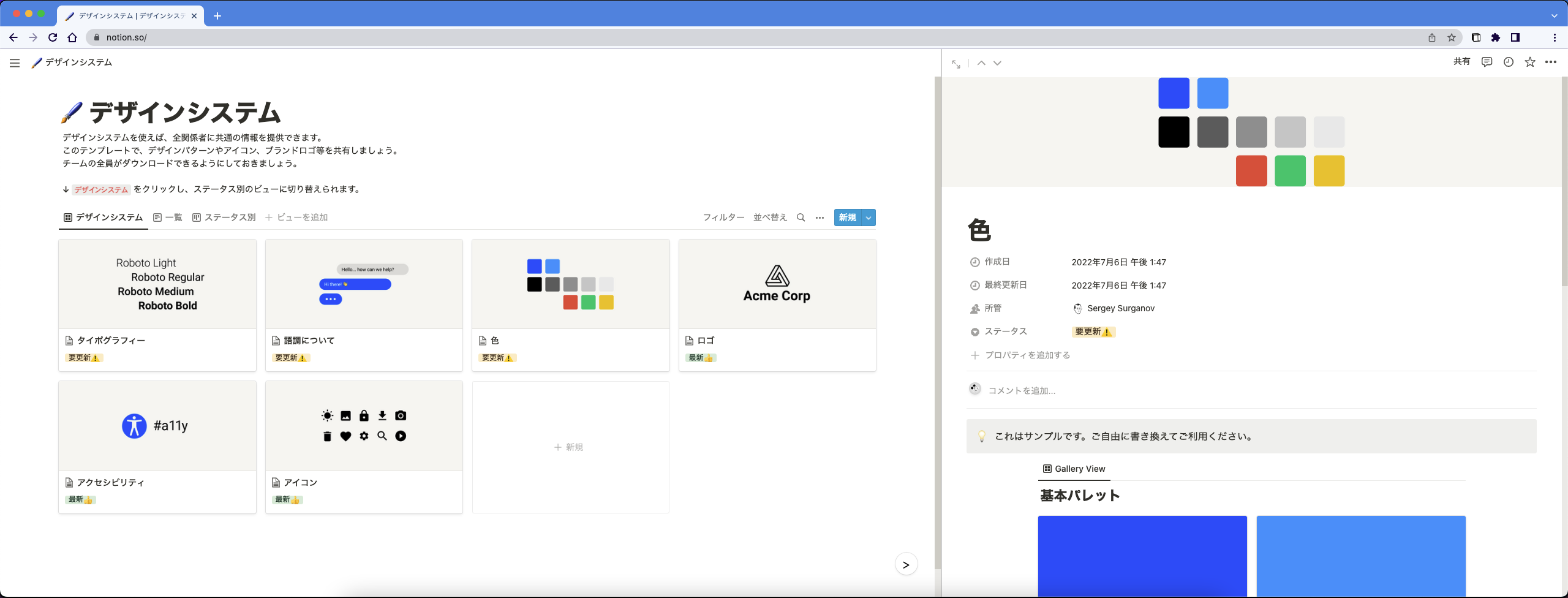Open the browser side panel
Screen dimensions: 1568x598
pos(1516,37)
